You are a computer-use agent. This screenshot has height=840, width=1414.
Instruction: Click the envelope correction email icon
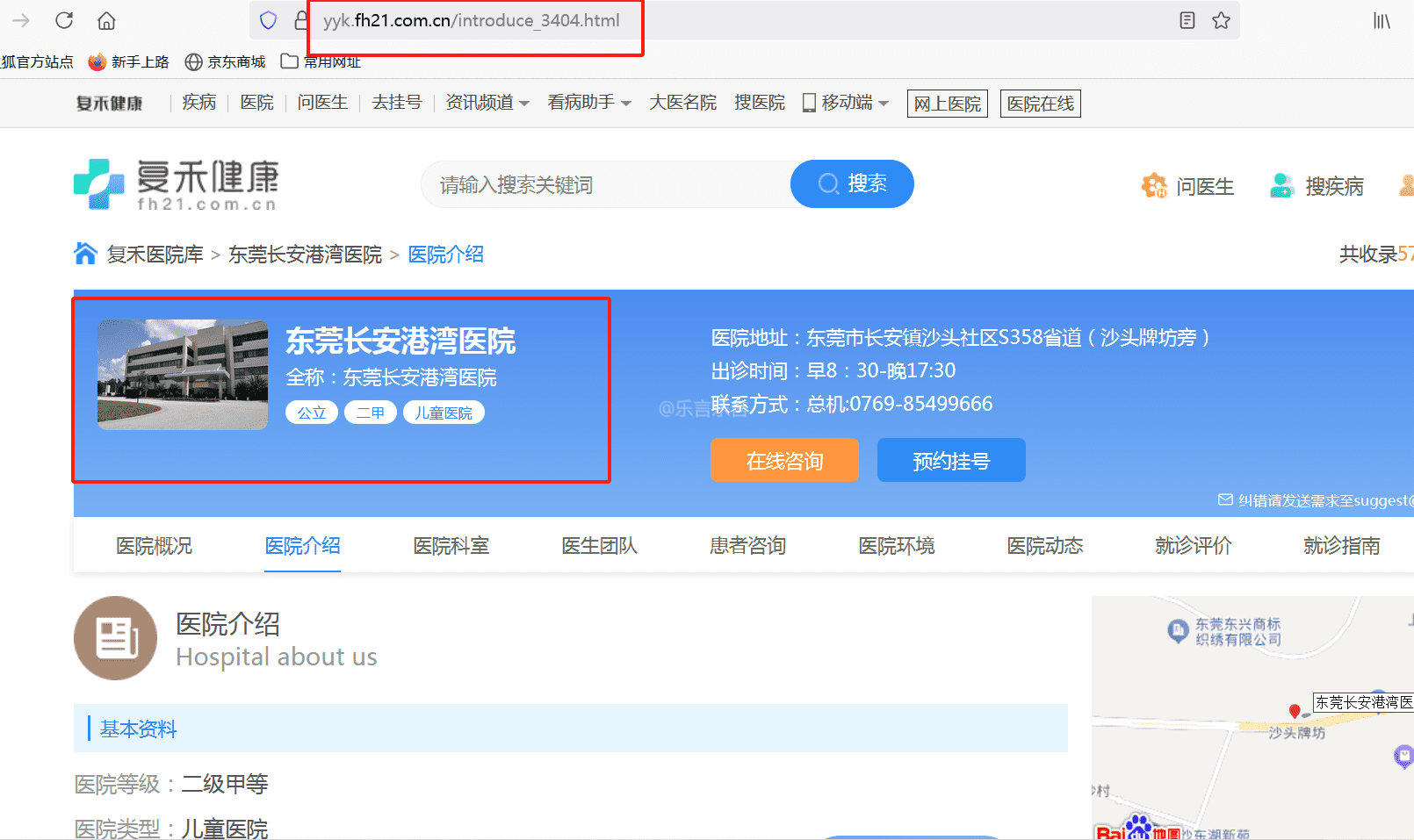(x=1225, y=500)
